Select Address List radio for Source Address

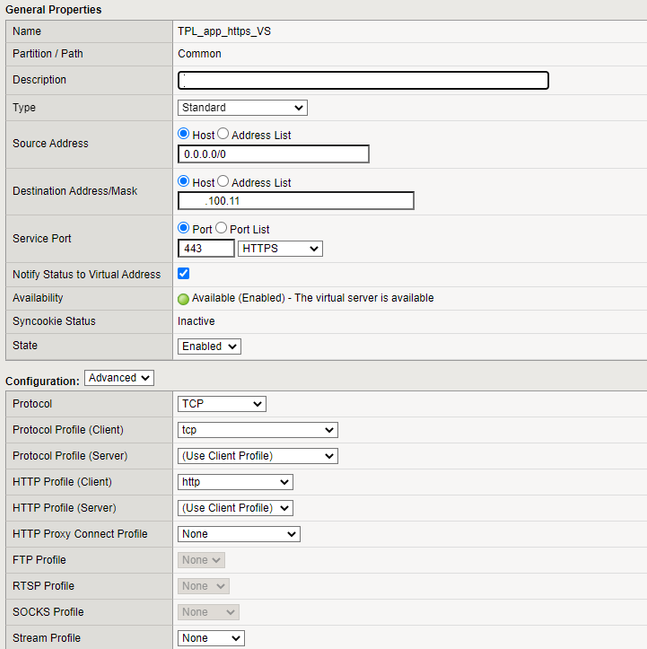223,134
